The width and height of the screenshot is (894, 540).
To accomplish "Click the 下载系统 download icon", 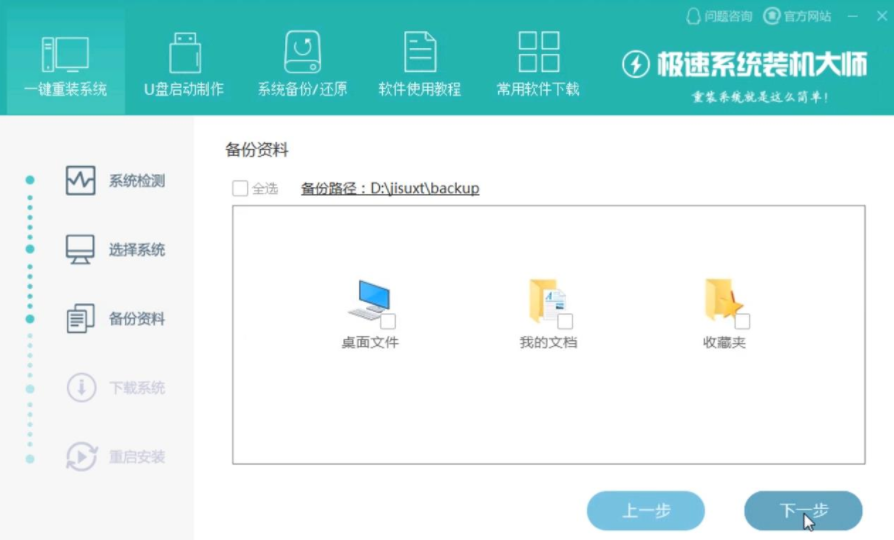I will (x=80, y=388).
